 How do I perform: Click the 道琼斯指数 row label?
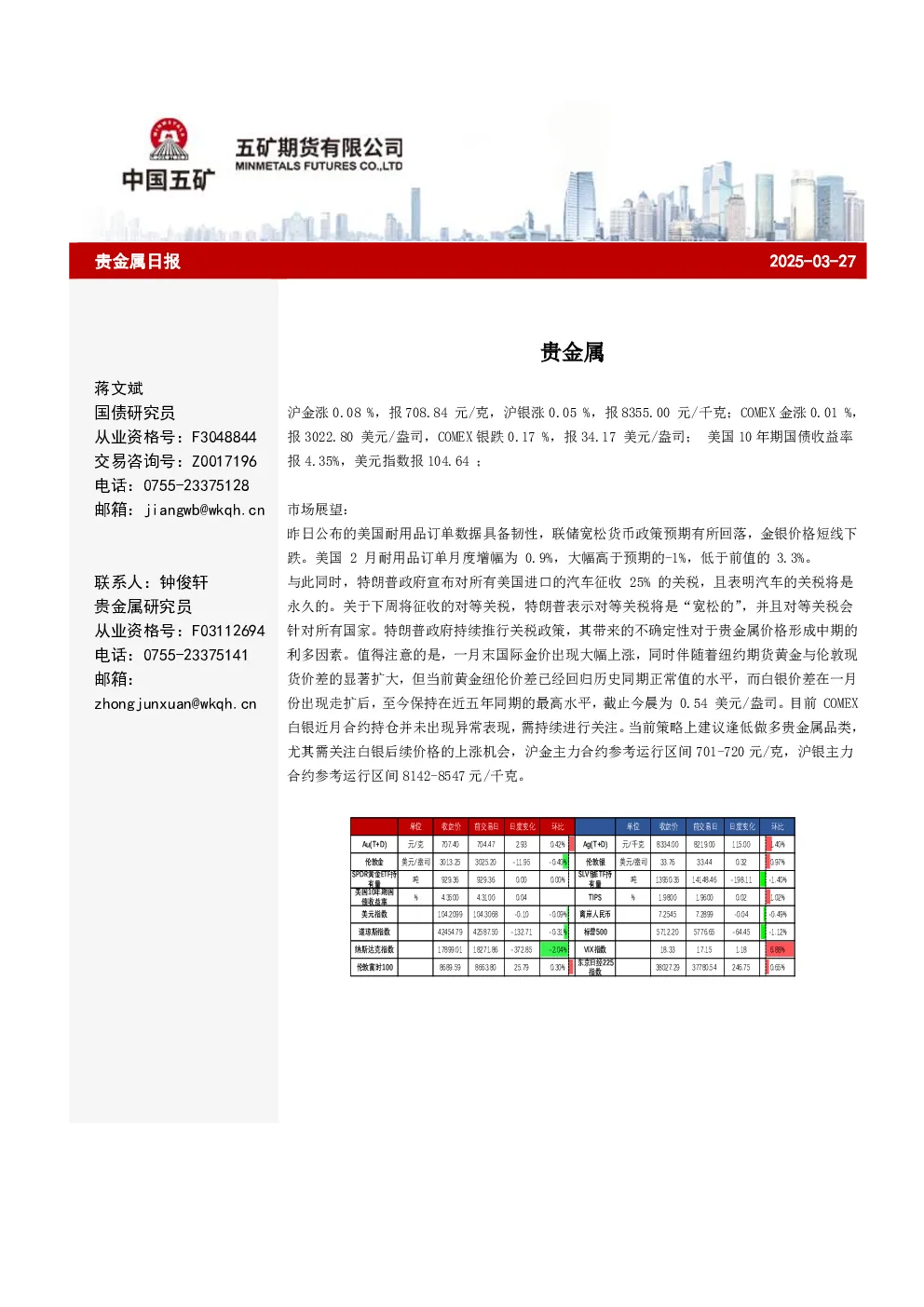tap(374, 933)
